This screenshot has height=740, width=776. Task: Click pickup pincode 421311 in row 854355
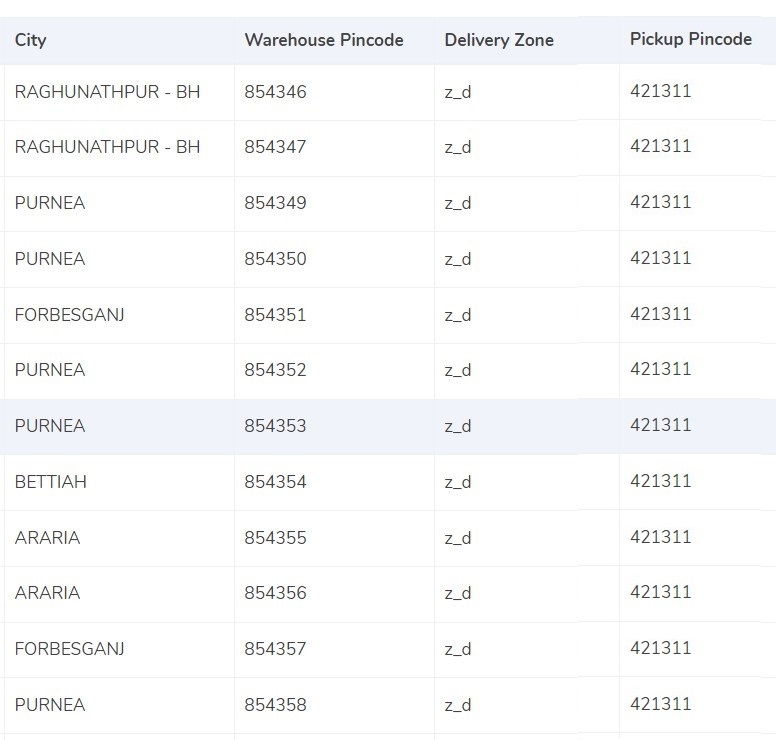click(660, 537)
